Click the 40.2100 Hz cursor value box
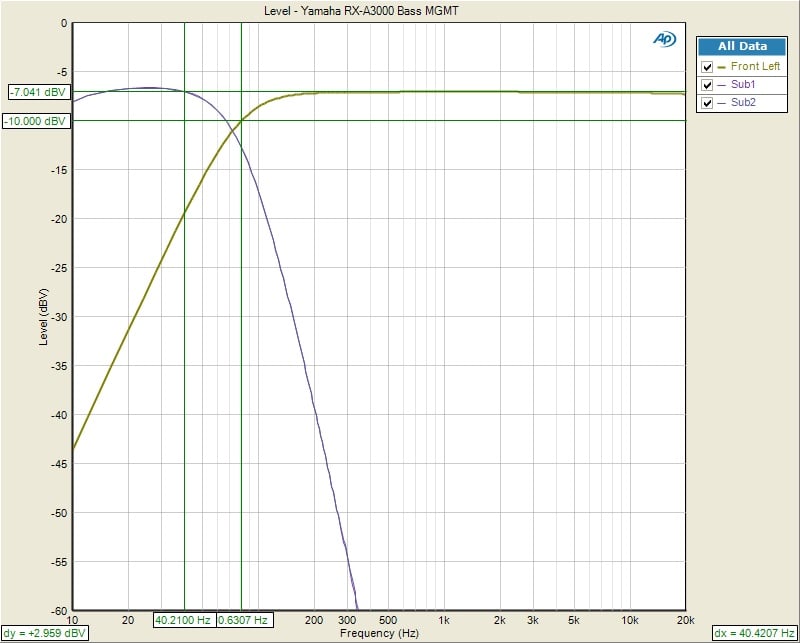 pyautogui.click(x=183, y=620)
